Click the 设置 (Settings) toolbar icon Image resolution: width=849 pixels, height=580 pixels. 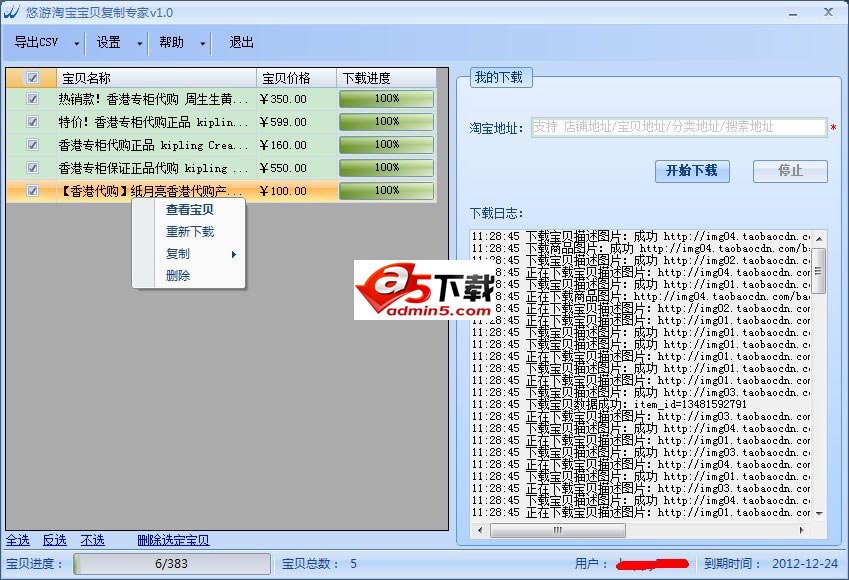point(108,42)
